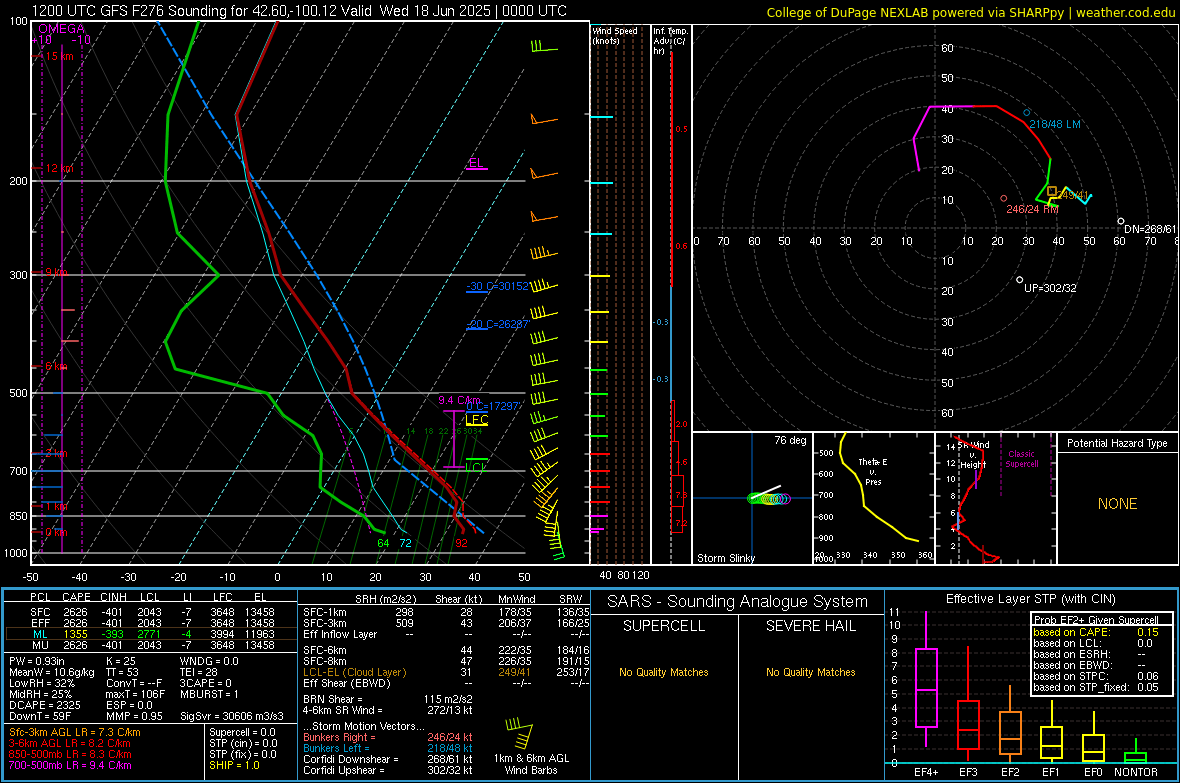Click the "based on CAPE:" probability line
The image size is (1180, 783).
pyautogui.click(x=1096, y=632)
